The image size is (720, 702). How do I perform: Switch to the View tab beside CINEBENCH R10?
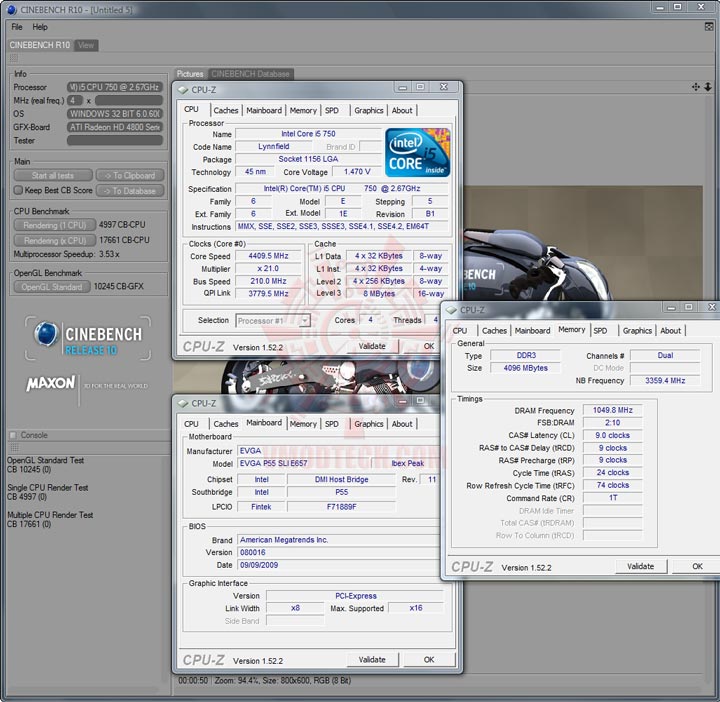[86, 45]
